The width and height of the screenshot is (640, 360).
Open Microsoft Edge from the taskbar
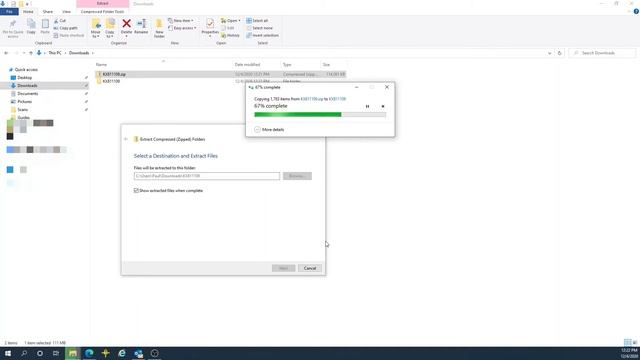pos(89,353)
